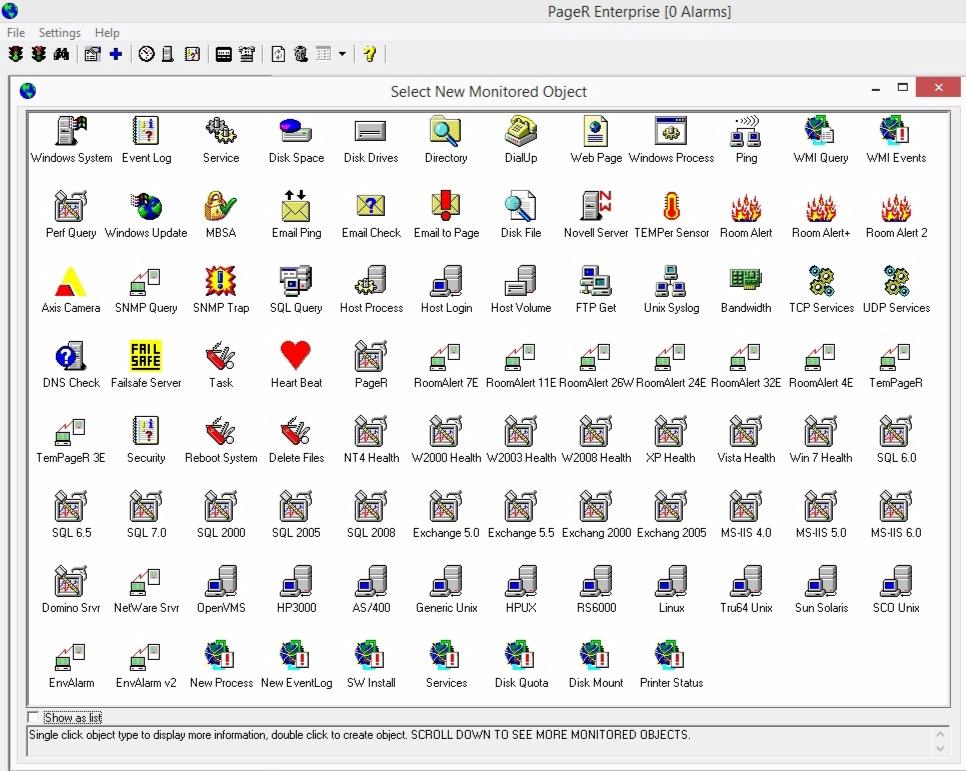Screen dimensions: 966x771
Task: Select the TEMPer Sensor thermometer icon
Action: click(672, 206)
